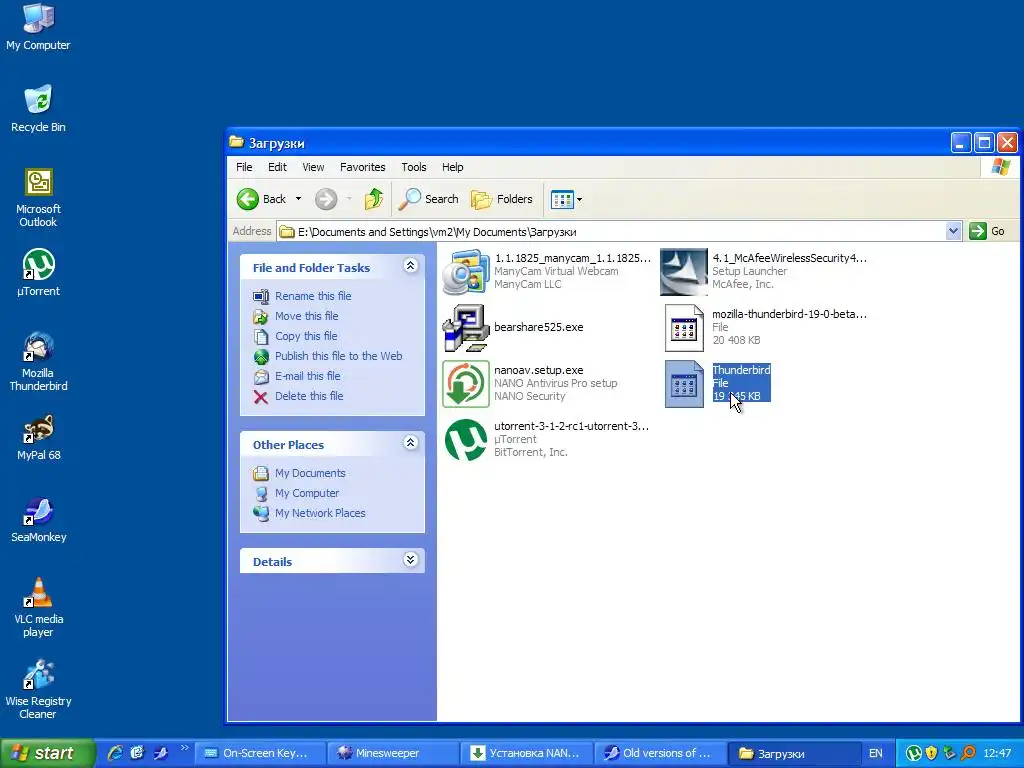
Task: Open the Help menu
Action: point(452,167)
